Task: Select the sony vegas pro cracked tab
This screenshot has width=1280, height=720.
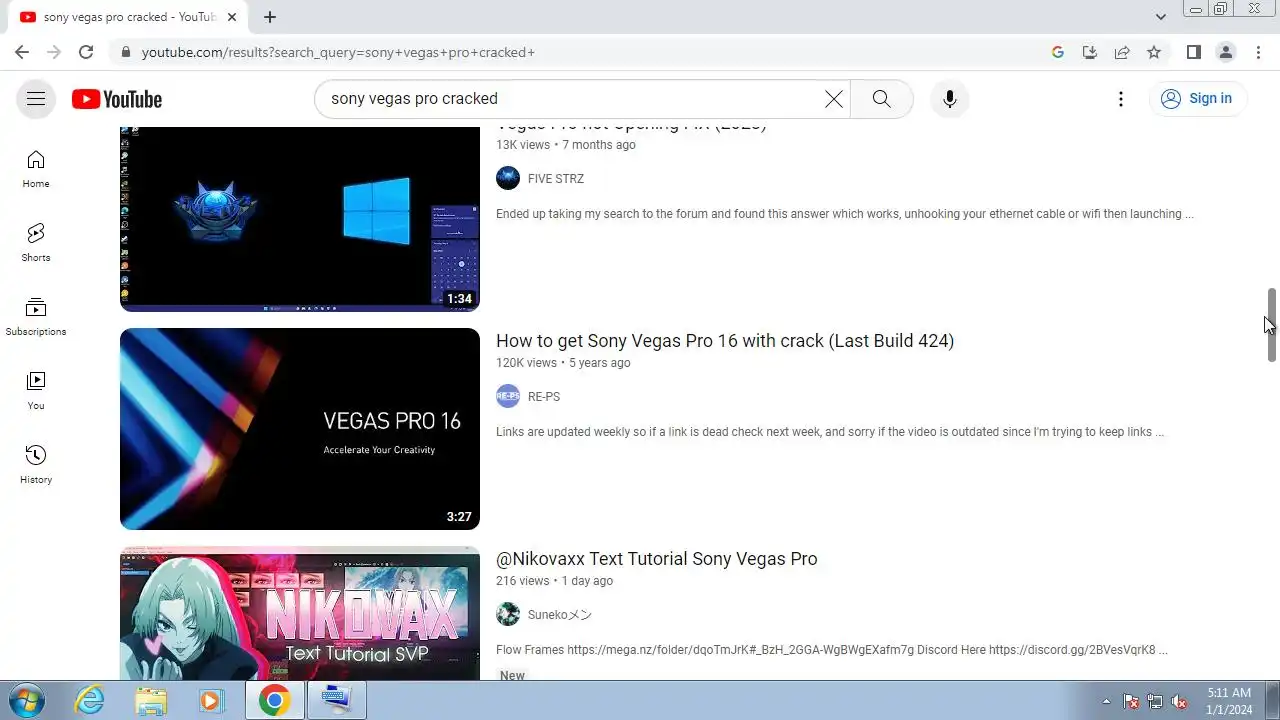Action: coord(130,17)
